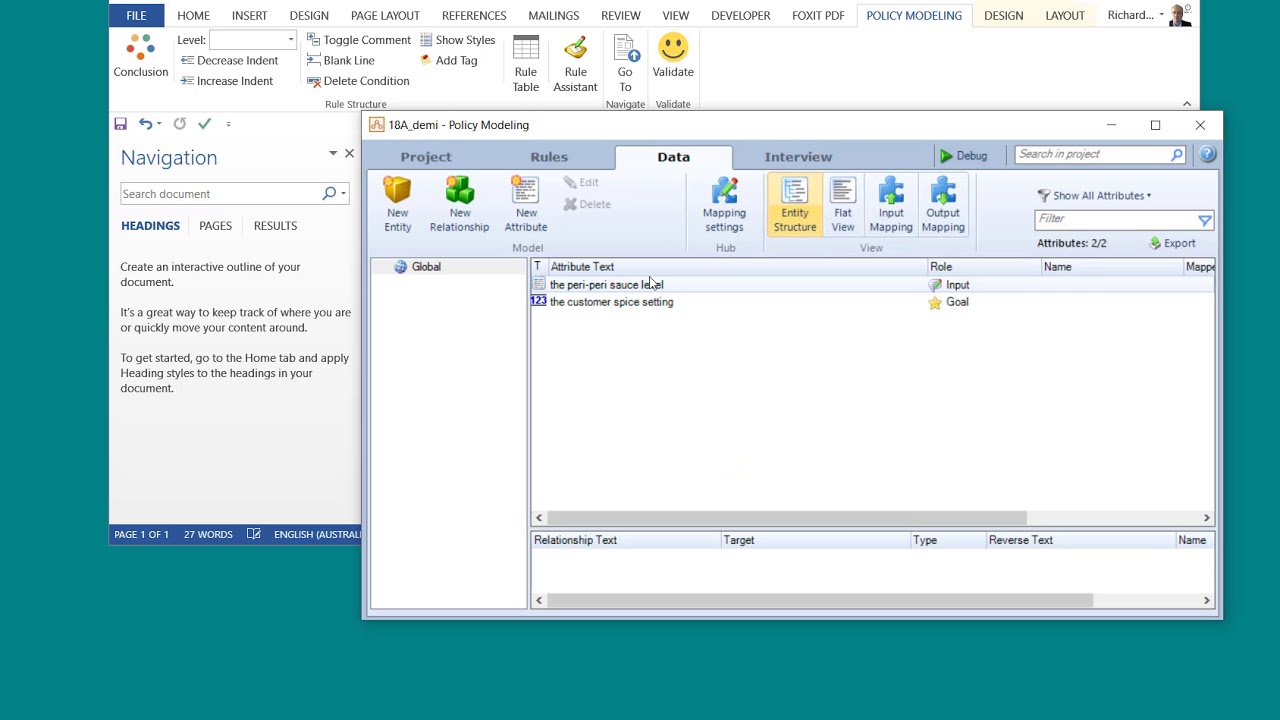1280x720 pixels.
Task: Insert a Blank Line
Action: (x=341, y=60)
